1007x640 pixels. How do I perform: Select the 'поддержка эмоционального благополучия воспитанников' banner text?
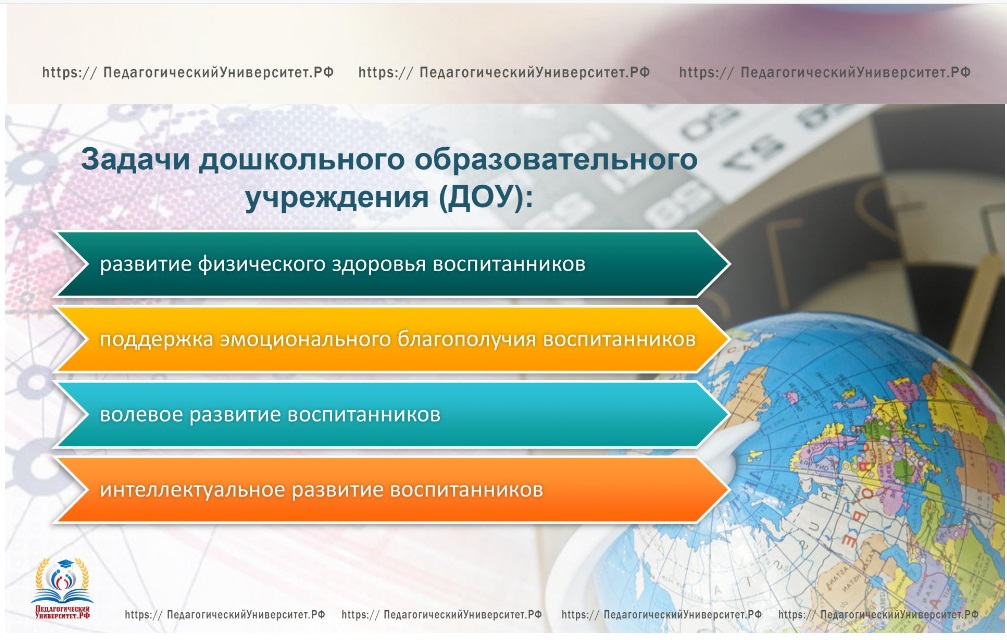pos(397,340)
